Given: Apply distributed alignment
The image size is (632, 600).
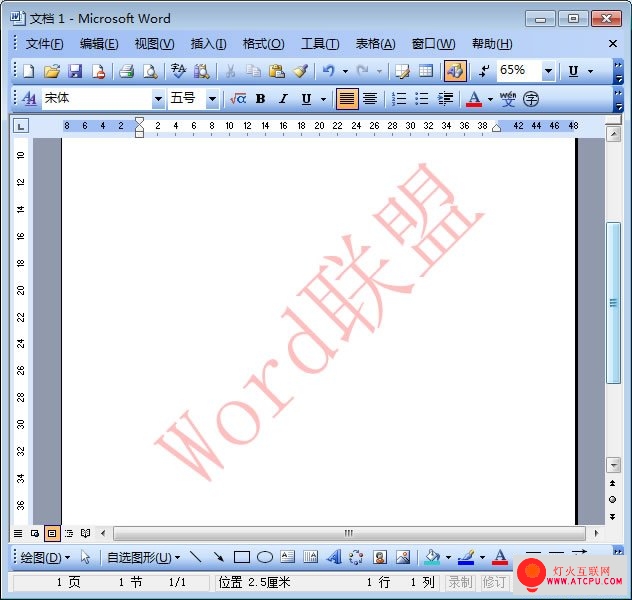Looking at the screenshot, I should (x=370, y=99).
